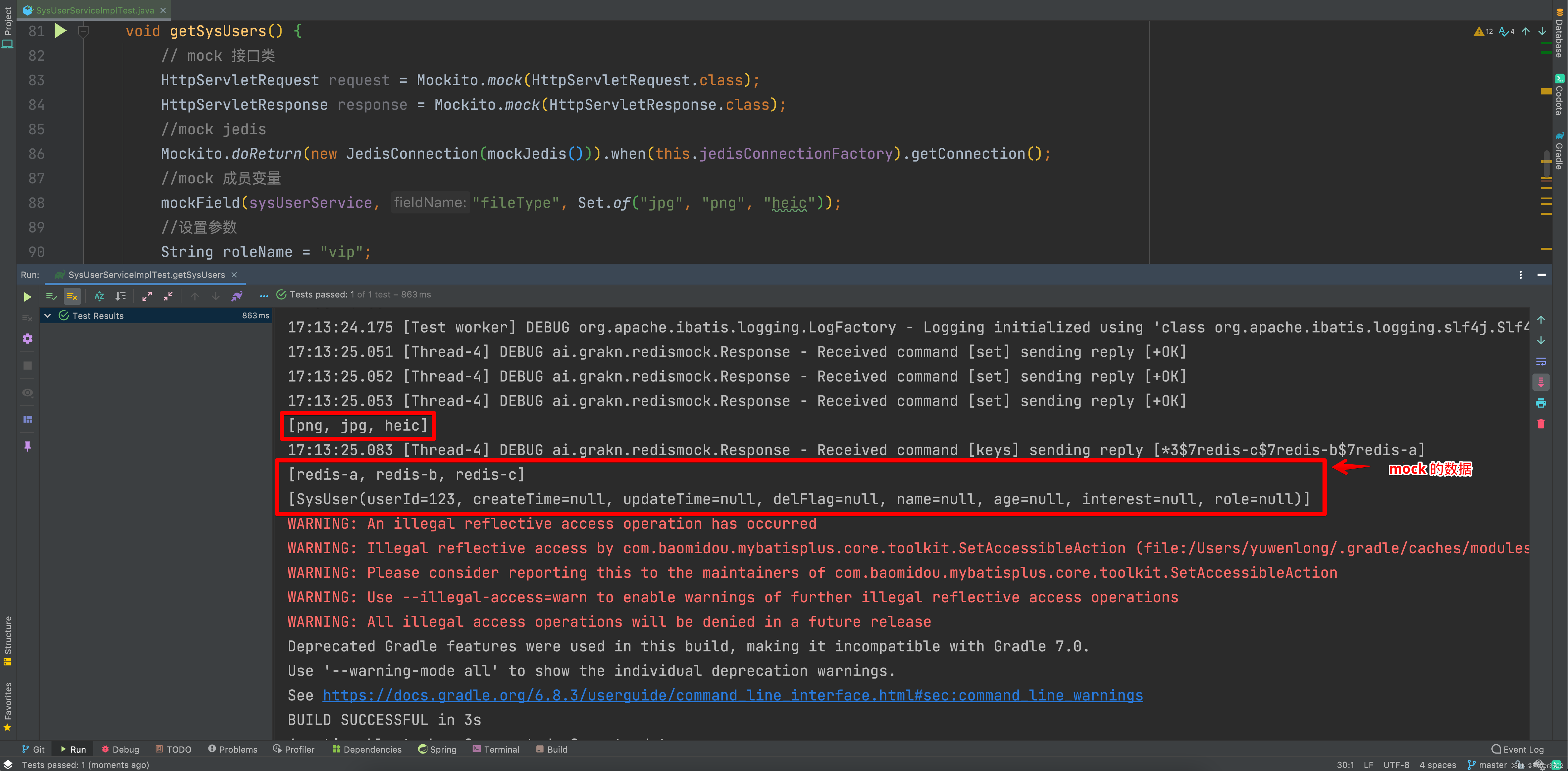Open Run panel options three-dot menu
The width and height of the screenshot is (1568, 771).
[x=1520, y=275]
